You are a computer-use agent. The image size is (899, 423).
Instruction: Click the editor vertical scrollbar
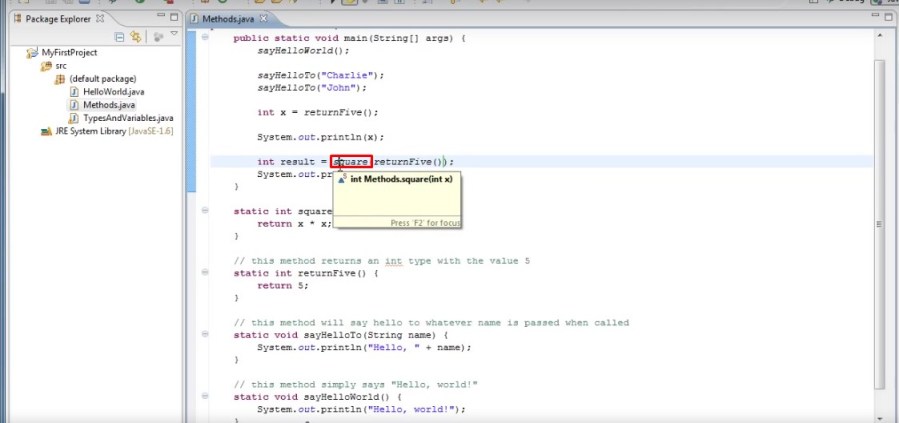(x=880, y=200)
